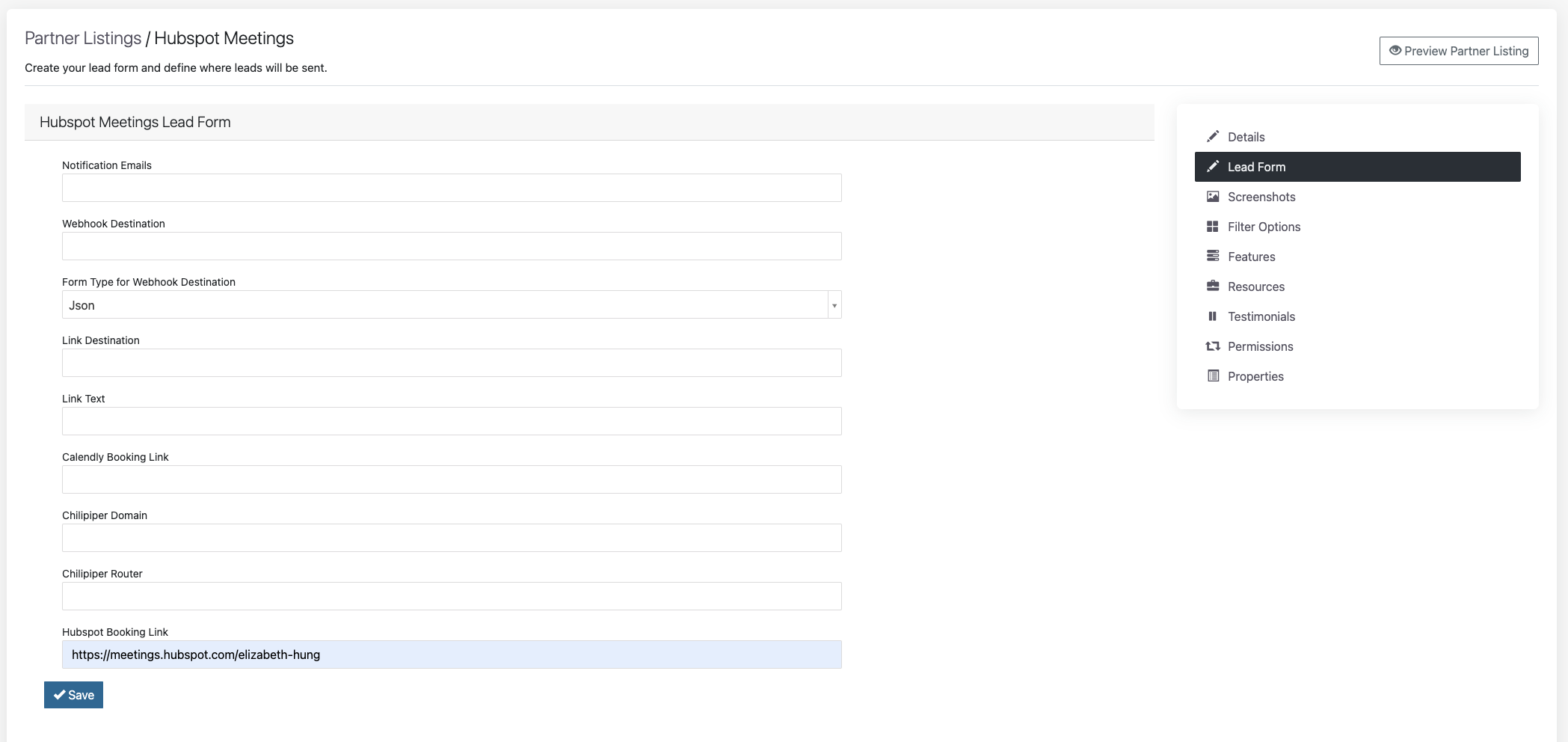
Task: Click the document icon next to Properties
Action: point(1213,376)
